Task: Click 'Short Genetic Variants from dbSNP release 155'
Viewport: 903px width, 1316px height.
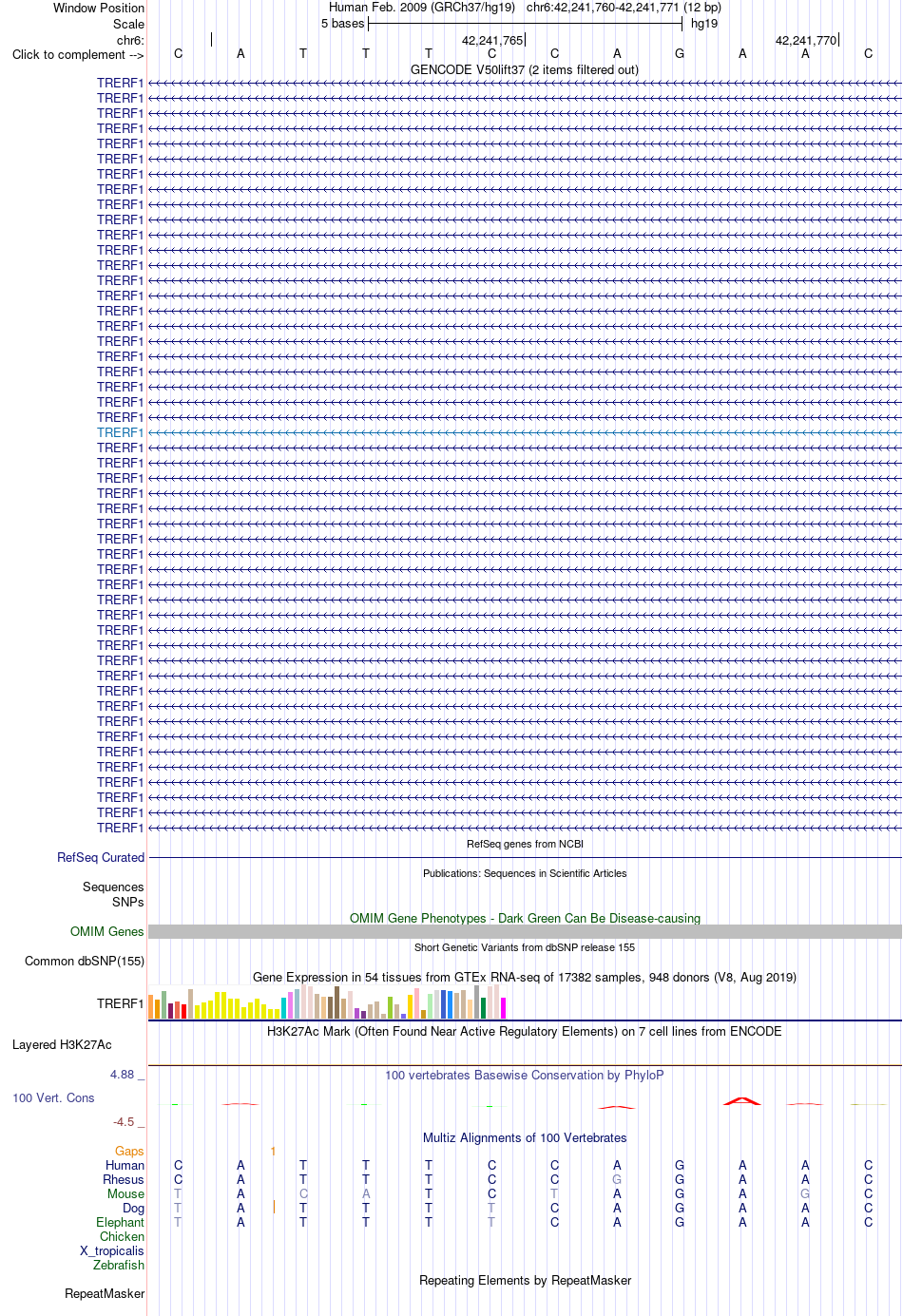Action: point(525,947)
